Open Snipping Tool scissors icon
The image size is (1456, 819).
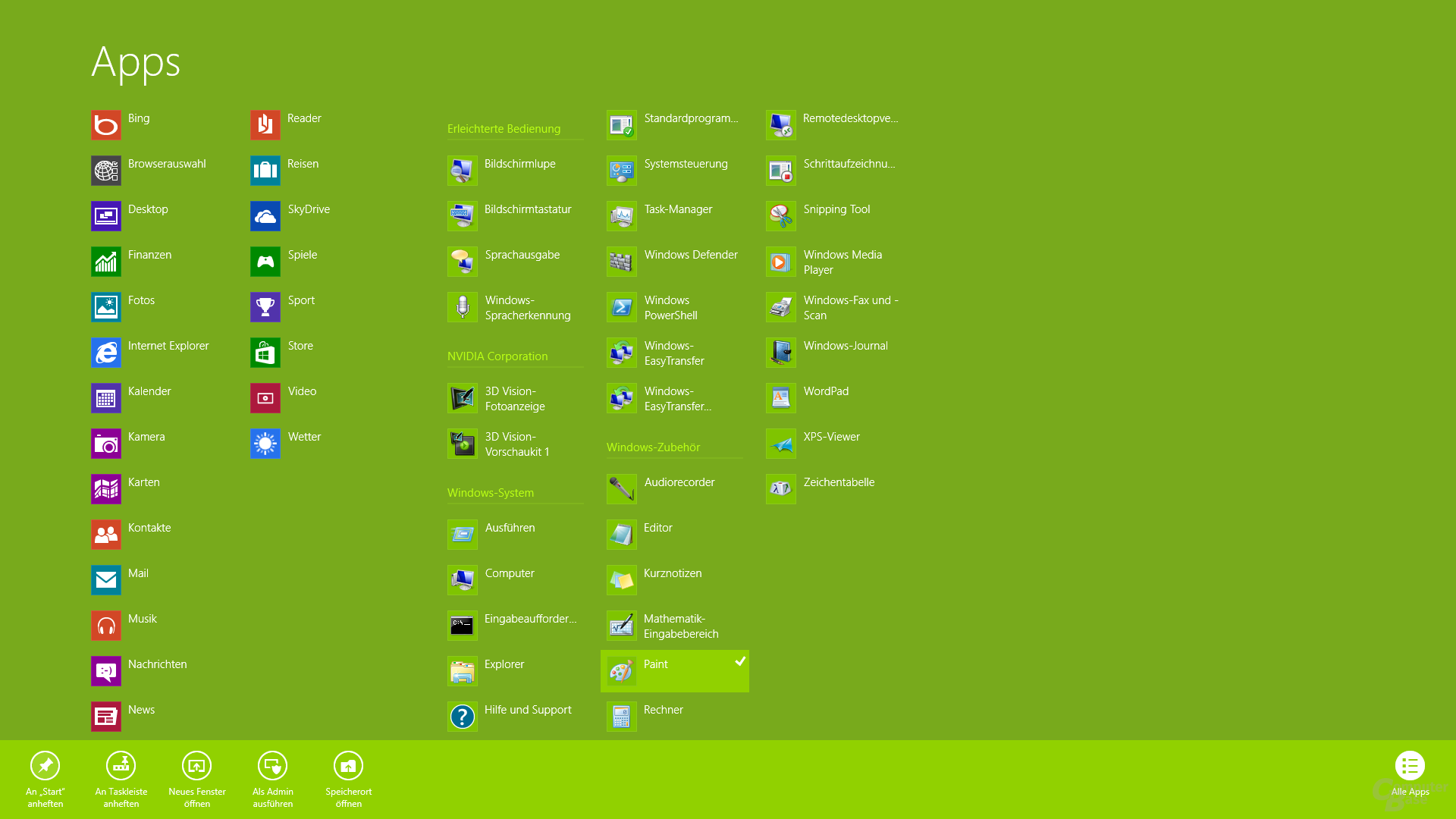[780, 216]
